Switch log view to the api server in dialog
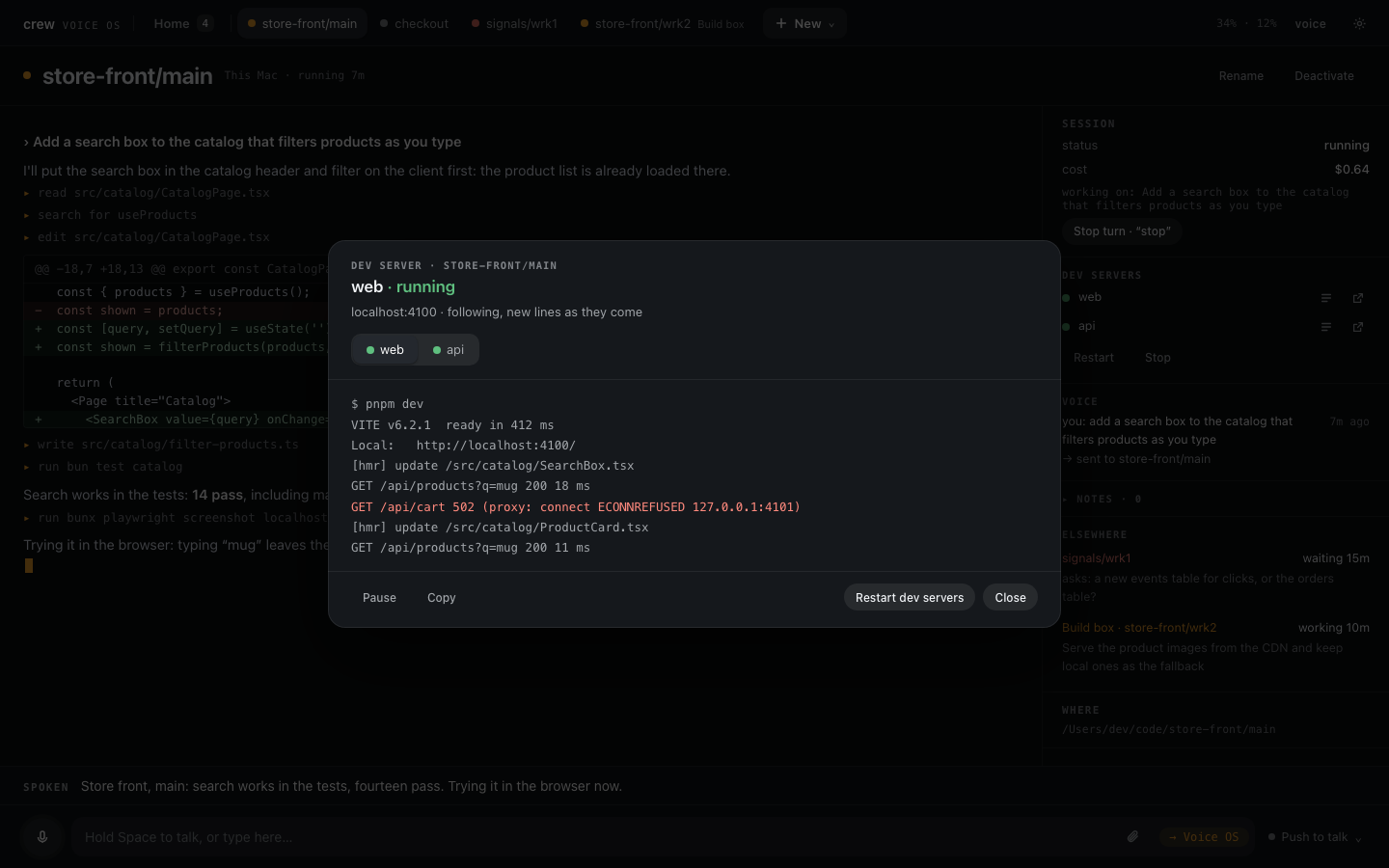The image size is (1389, 868). 449,349
